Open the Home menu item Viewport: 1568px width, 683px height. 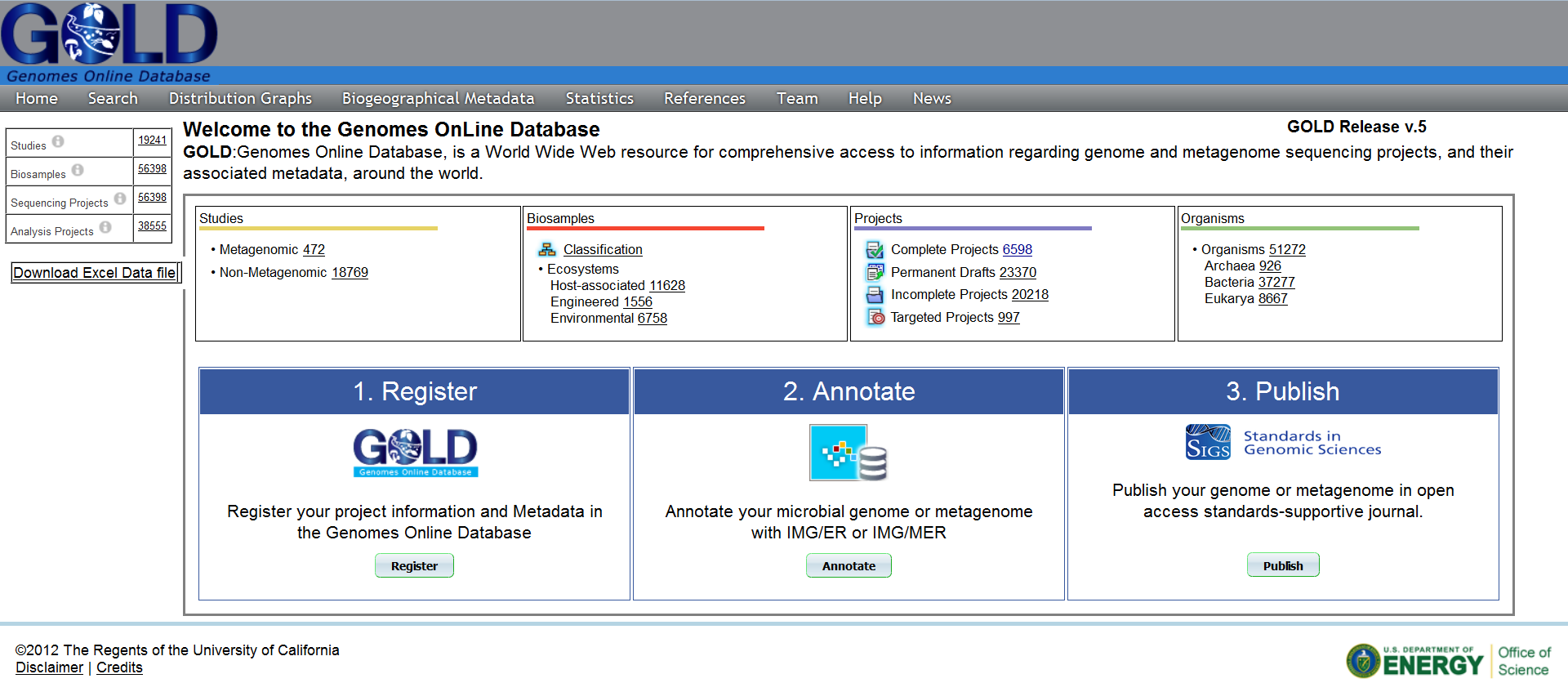37,98
